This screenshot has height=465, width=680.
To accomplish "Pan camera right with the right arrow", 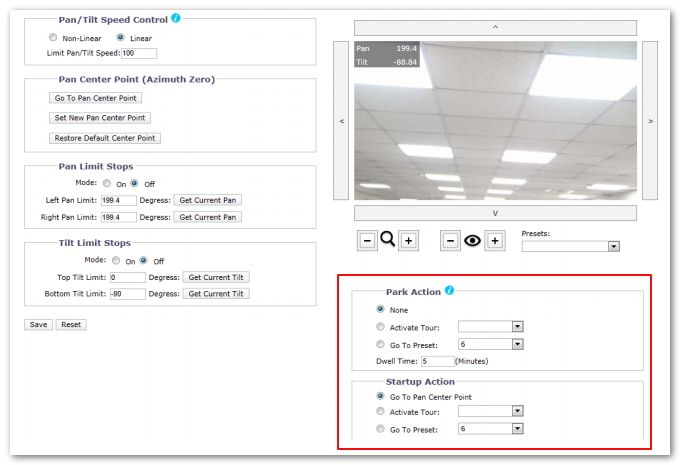I will tap(650, 121).
